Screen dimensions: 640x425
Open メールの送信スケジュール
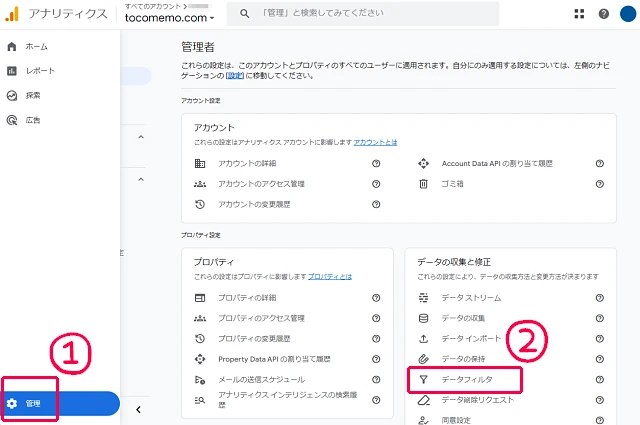tap(261, 380)
